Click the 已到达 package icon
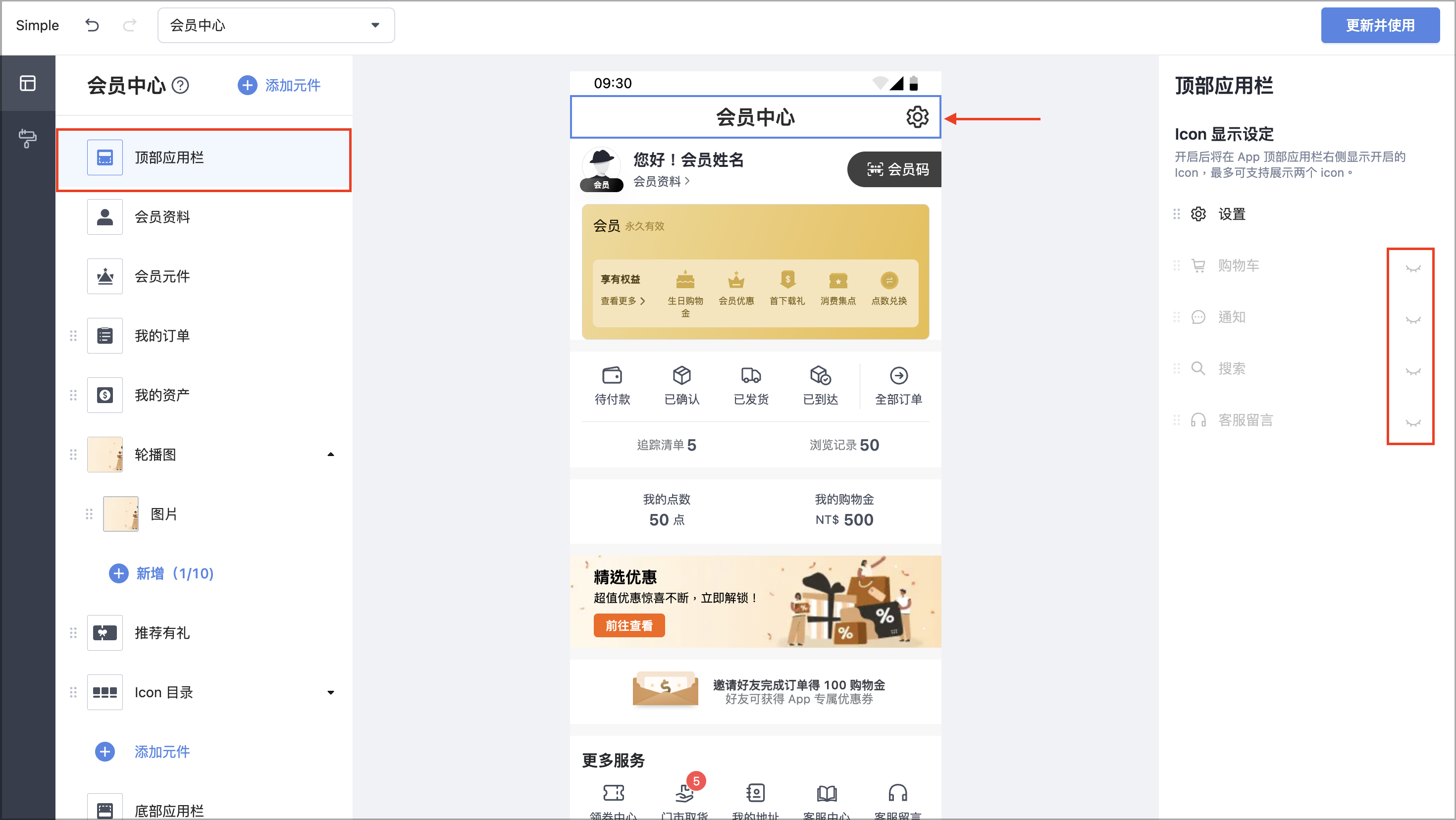 pyautogui.click(x=820, y=375)
